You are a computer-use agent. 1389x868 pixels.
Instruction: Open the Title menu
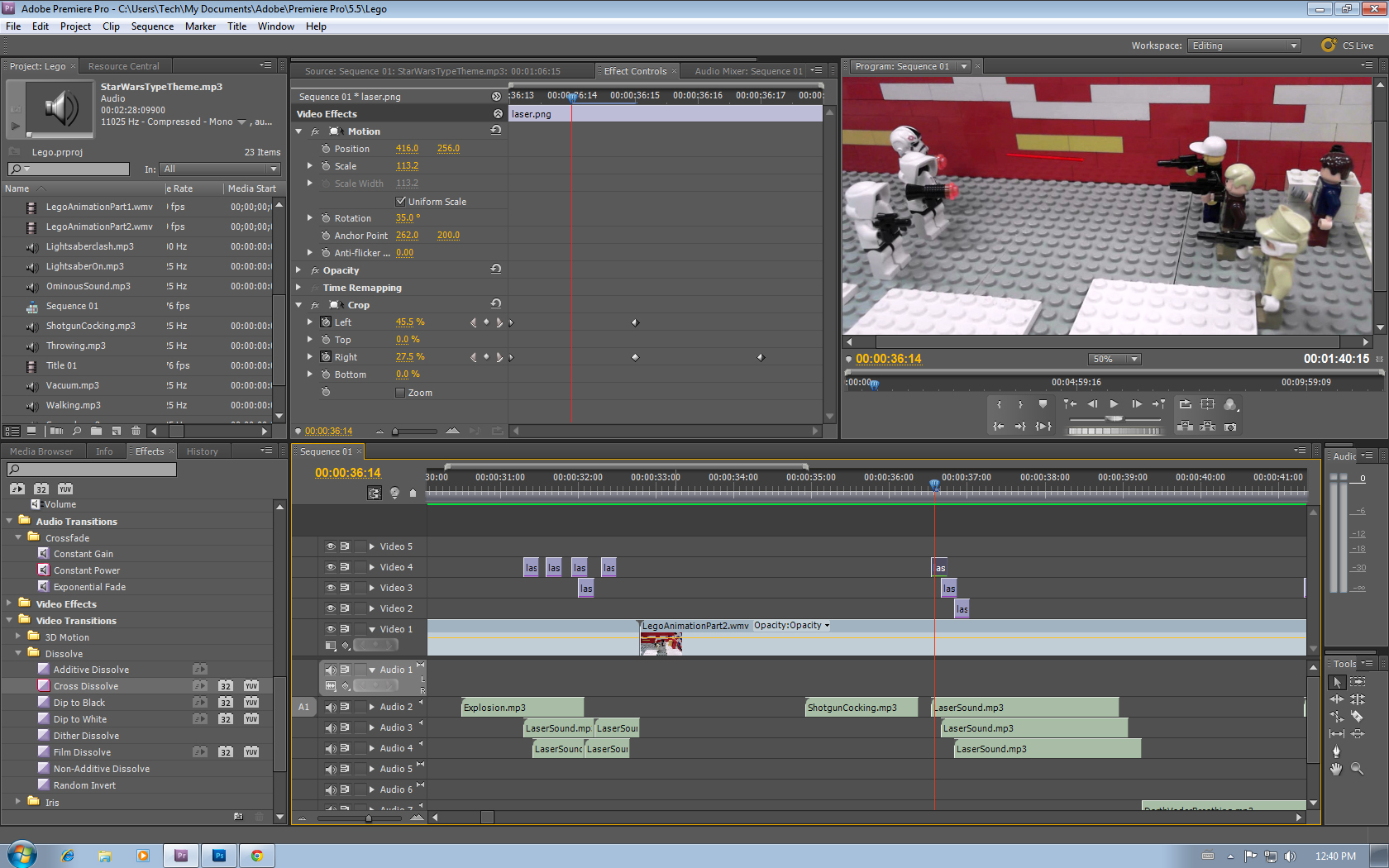click(x=236, y=26)
